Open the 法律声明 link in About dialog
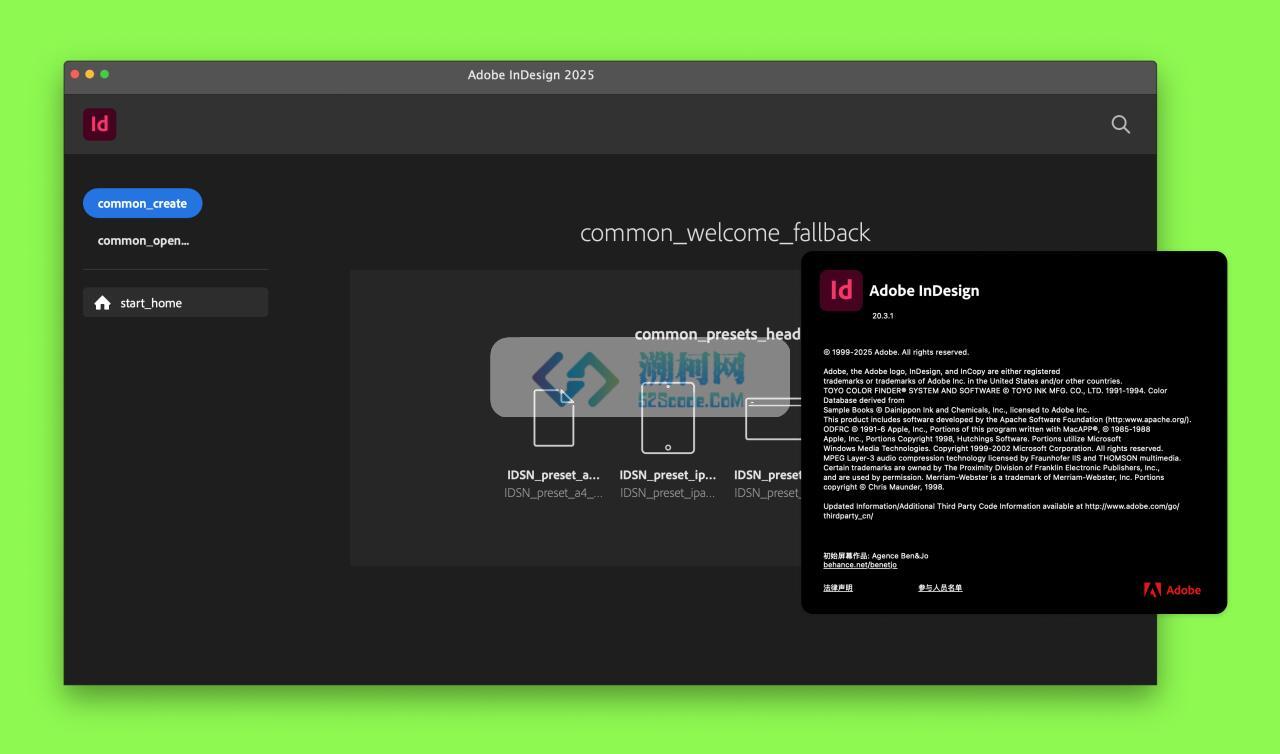The height and width of the screenshot is (754, 1280). tap(838, 588)
